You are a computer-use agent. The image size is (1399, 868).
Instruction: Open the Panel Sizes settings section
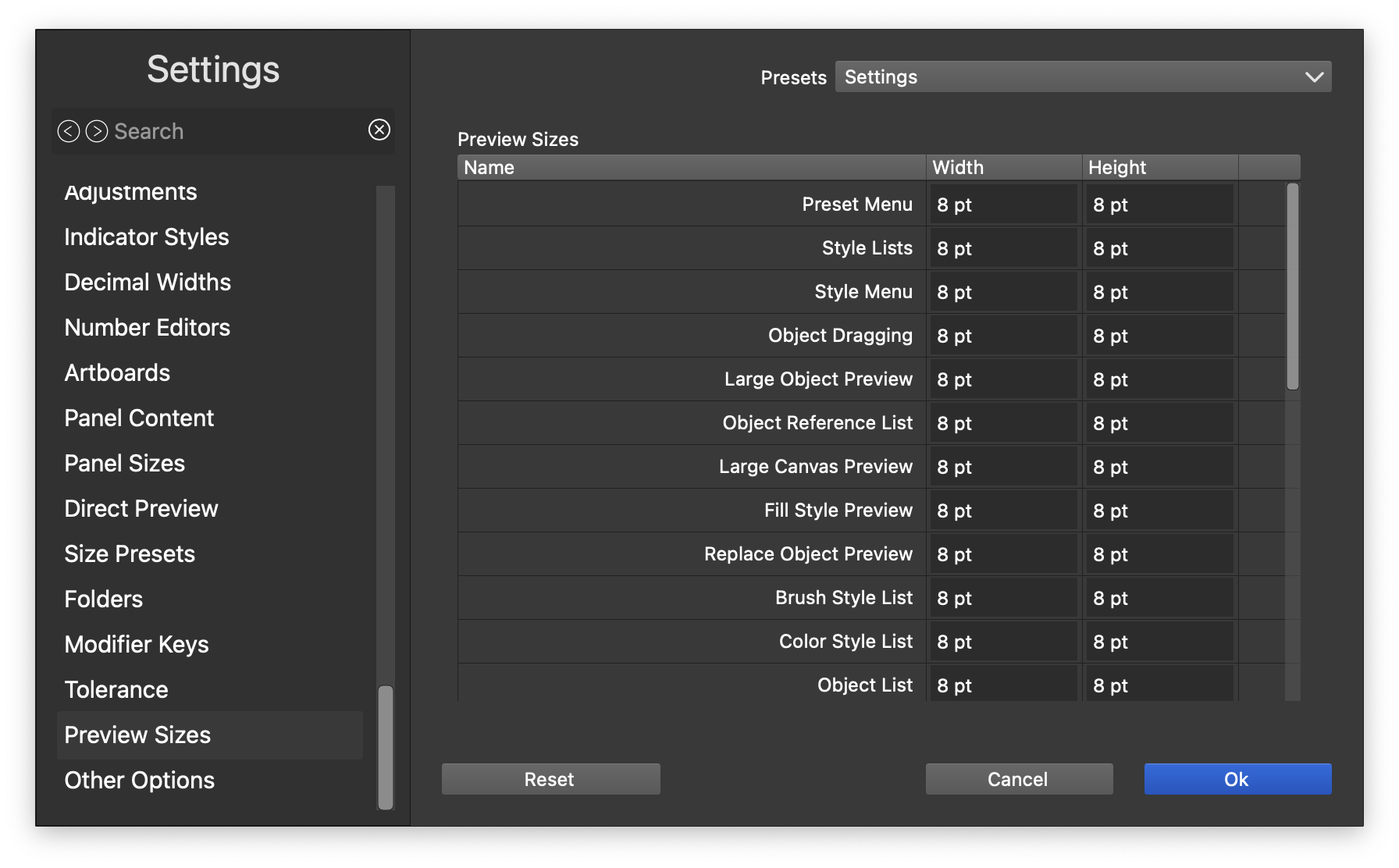[x=125, y=464]
